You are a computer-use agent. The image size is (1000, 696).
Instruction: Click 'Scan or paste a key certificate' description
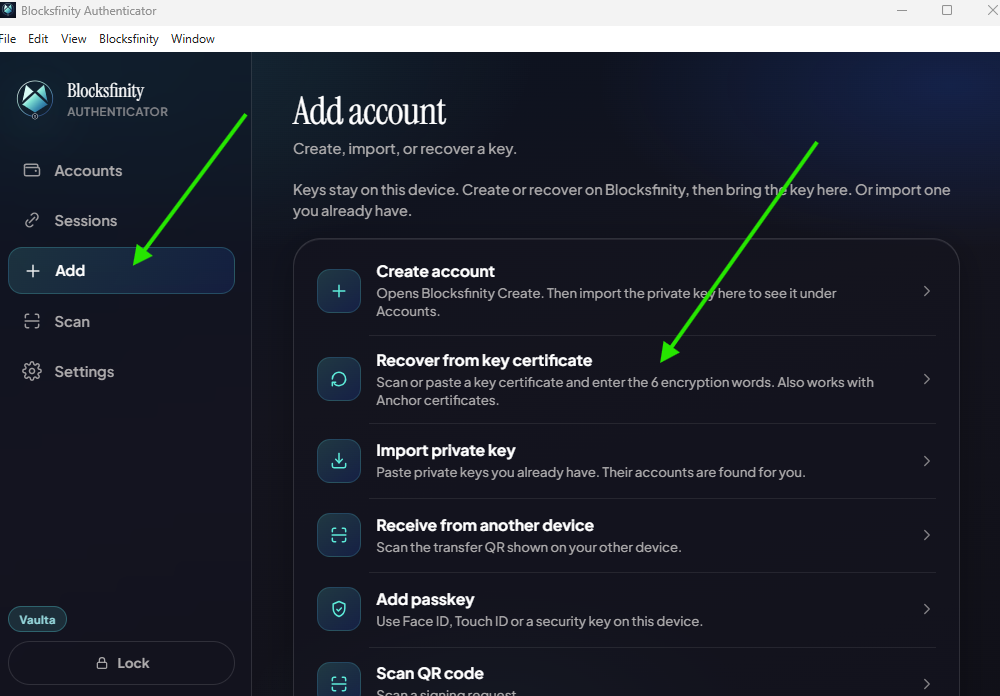pos(625,391)
